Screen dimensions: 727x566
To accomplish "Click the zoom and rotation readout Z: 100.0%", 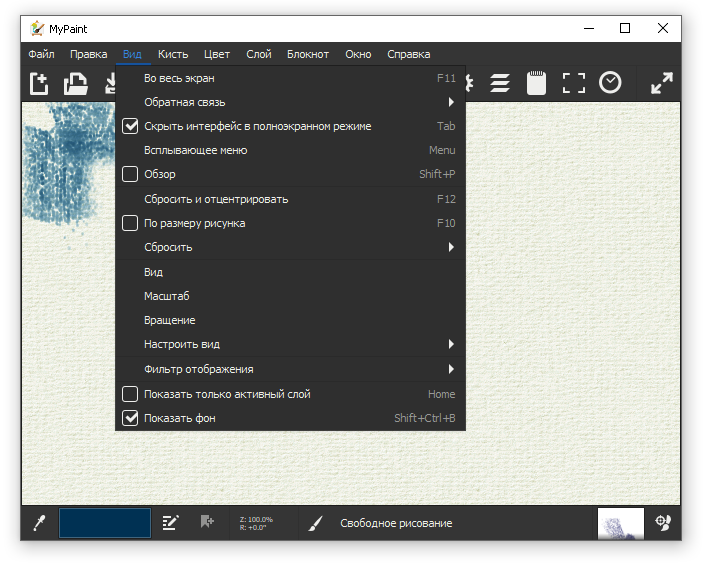I will pyautogui.click(x=256, y=523).
